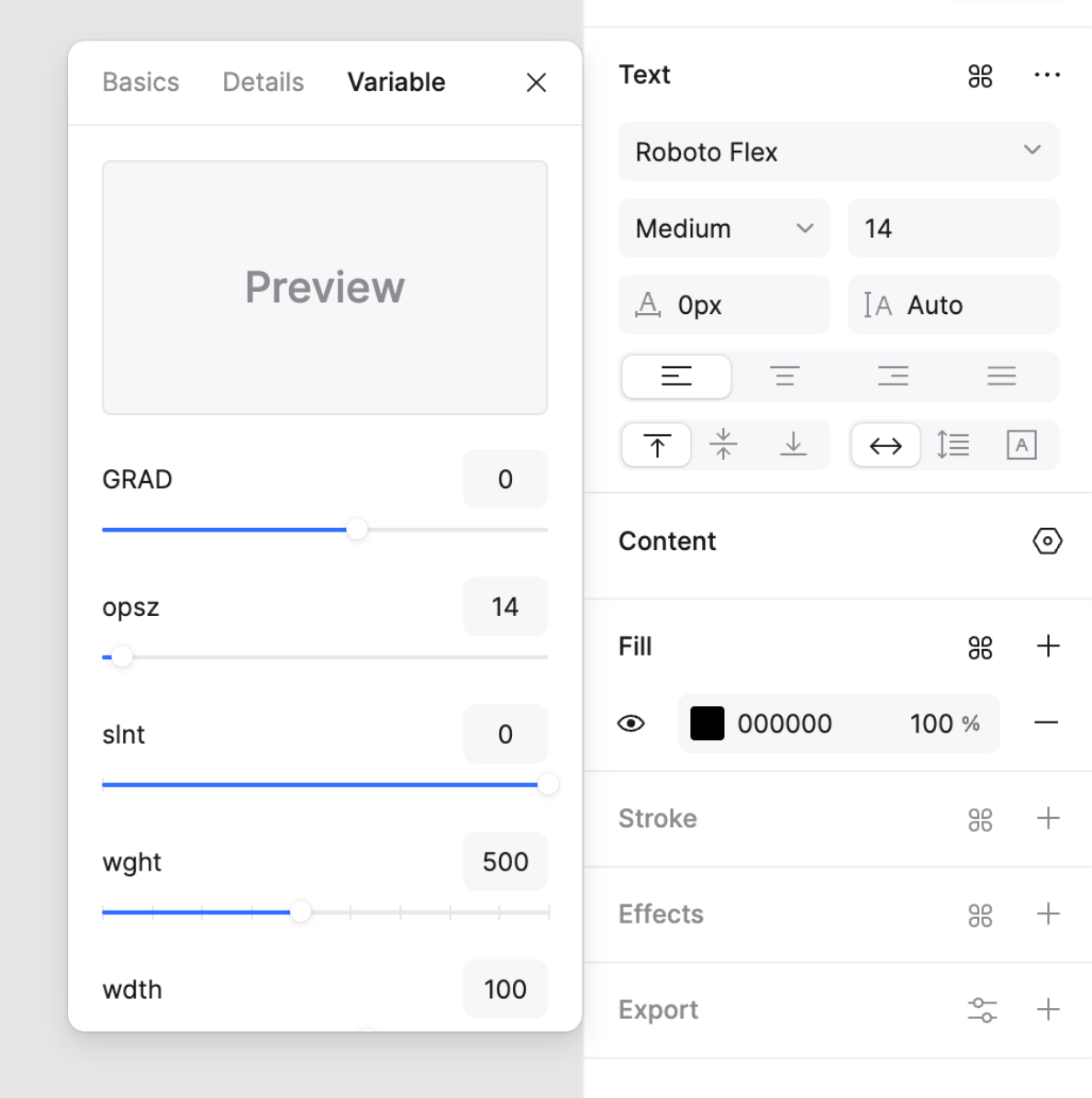Align text right
Screen dimensions: 1092x1098
coord(893,376)
